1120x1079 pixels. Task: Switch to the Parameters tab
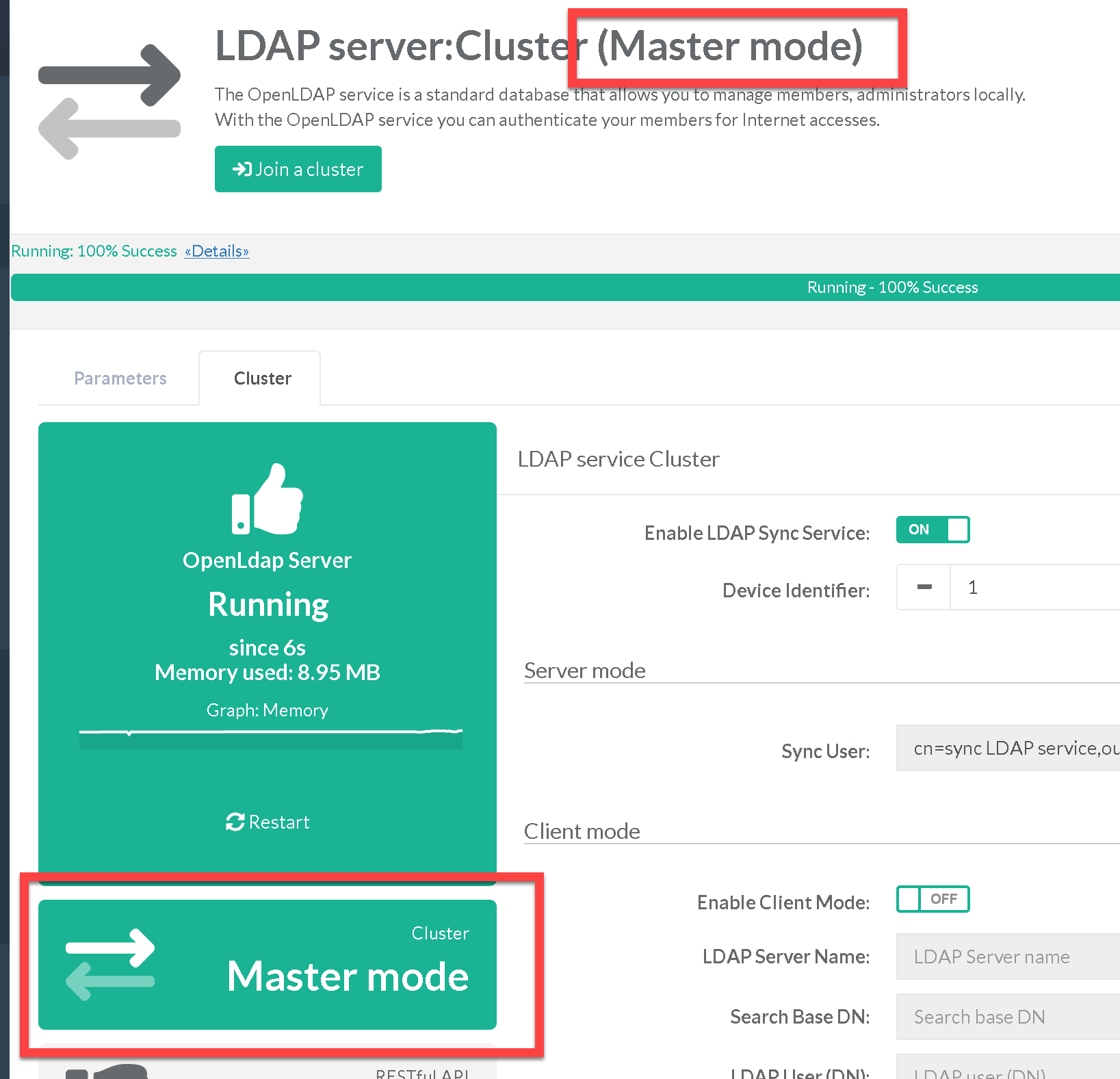(x=120, y=378)
